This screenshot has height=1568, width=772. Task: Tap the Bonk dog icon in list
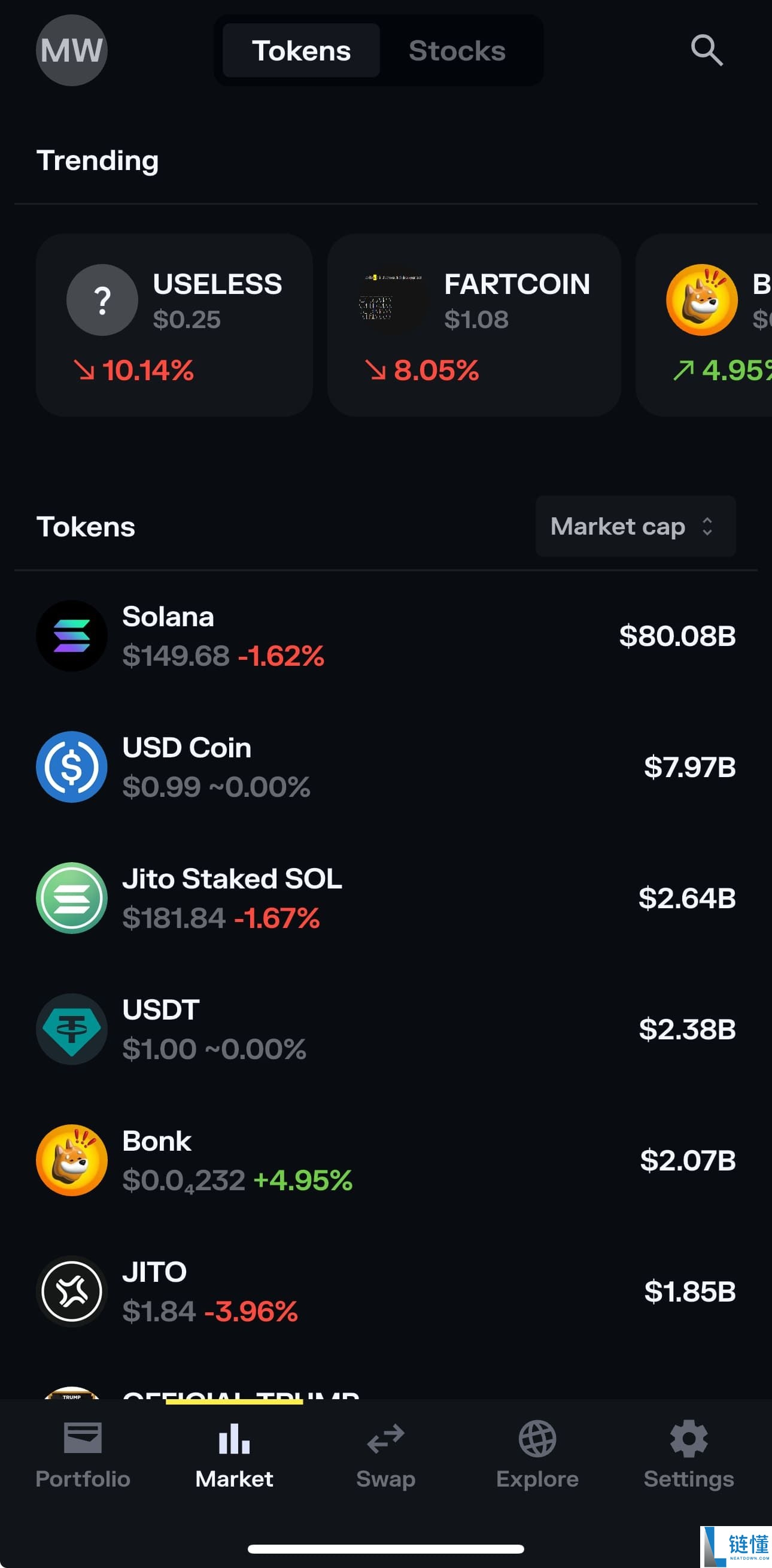(x=72, y=1160)
